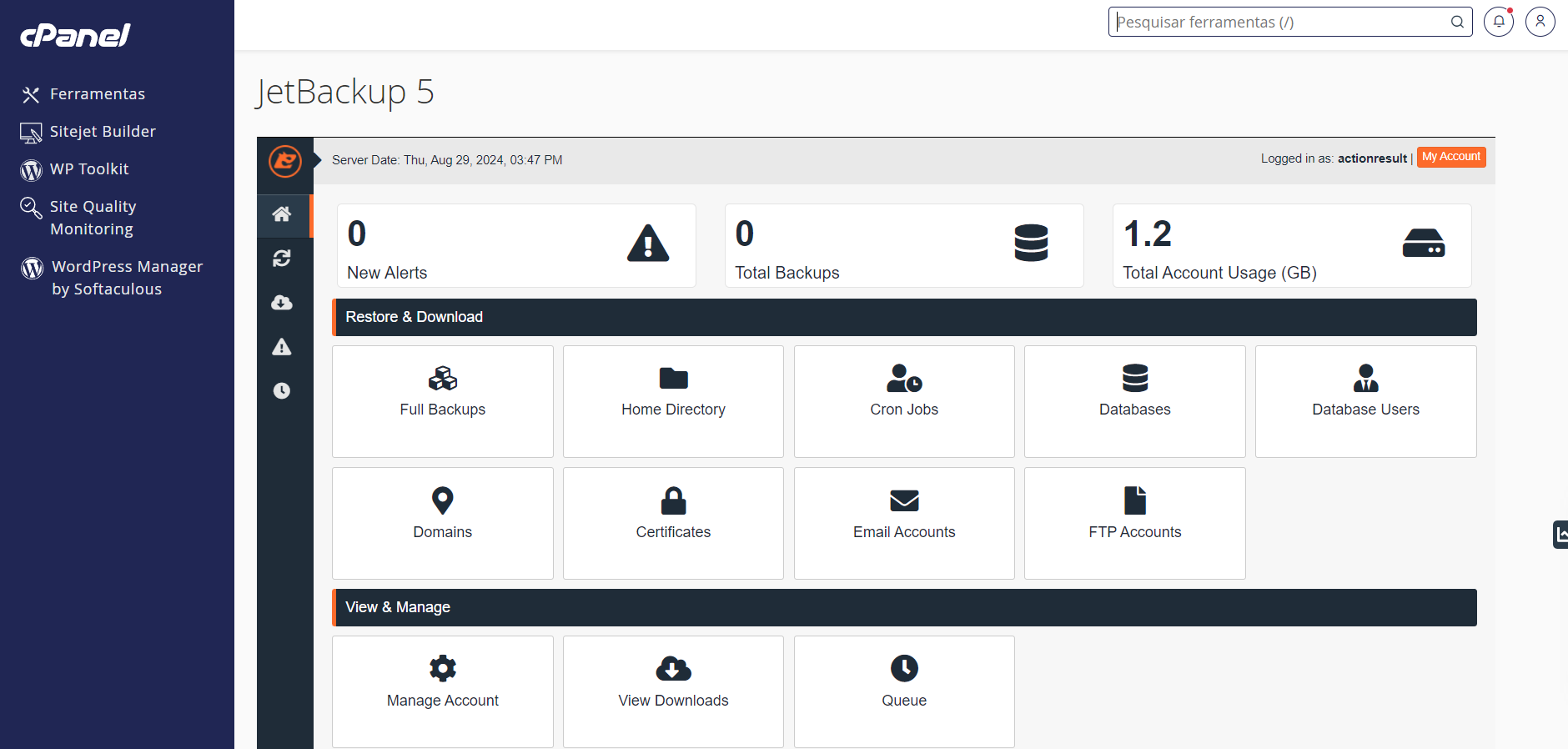Click the database stack icon in Total Backups

(x=1031, y=244)
